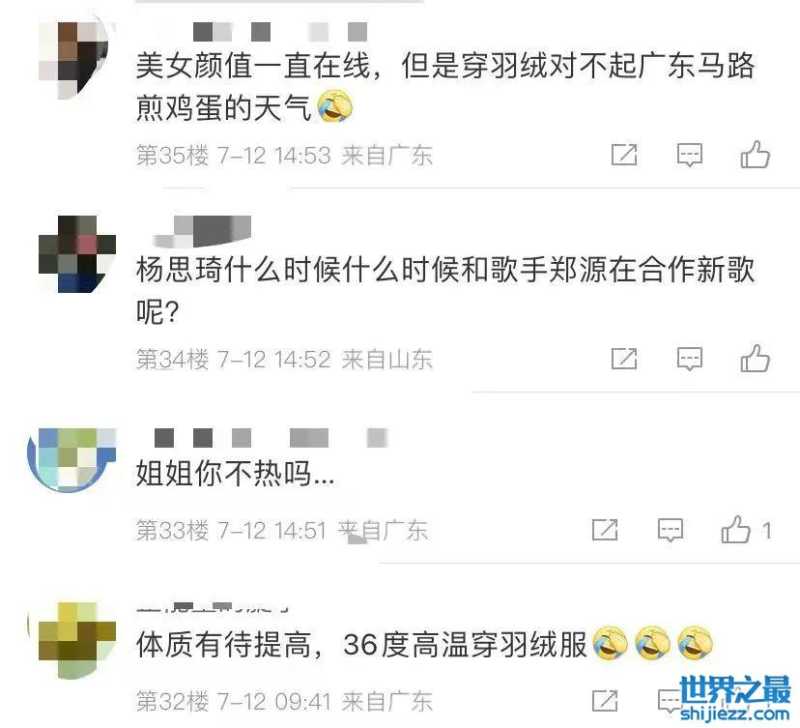Open the avatar of the 第33楼 commenter
Viewport: 800px width, 728px height.
[x=71, y=459]
